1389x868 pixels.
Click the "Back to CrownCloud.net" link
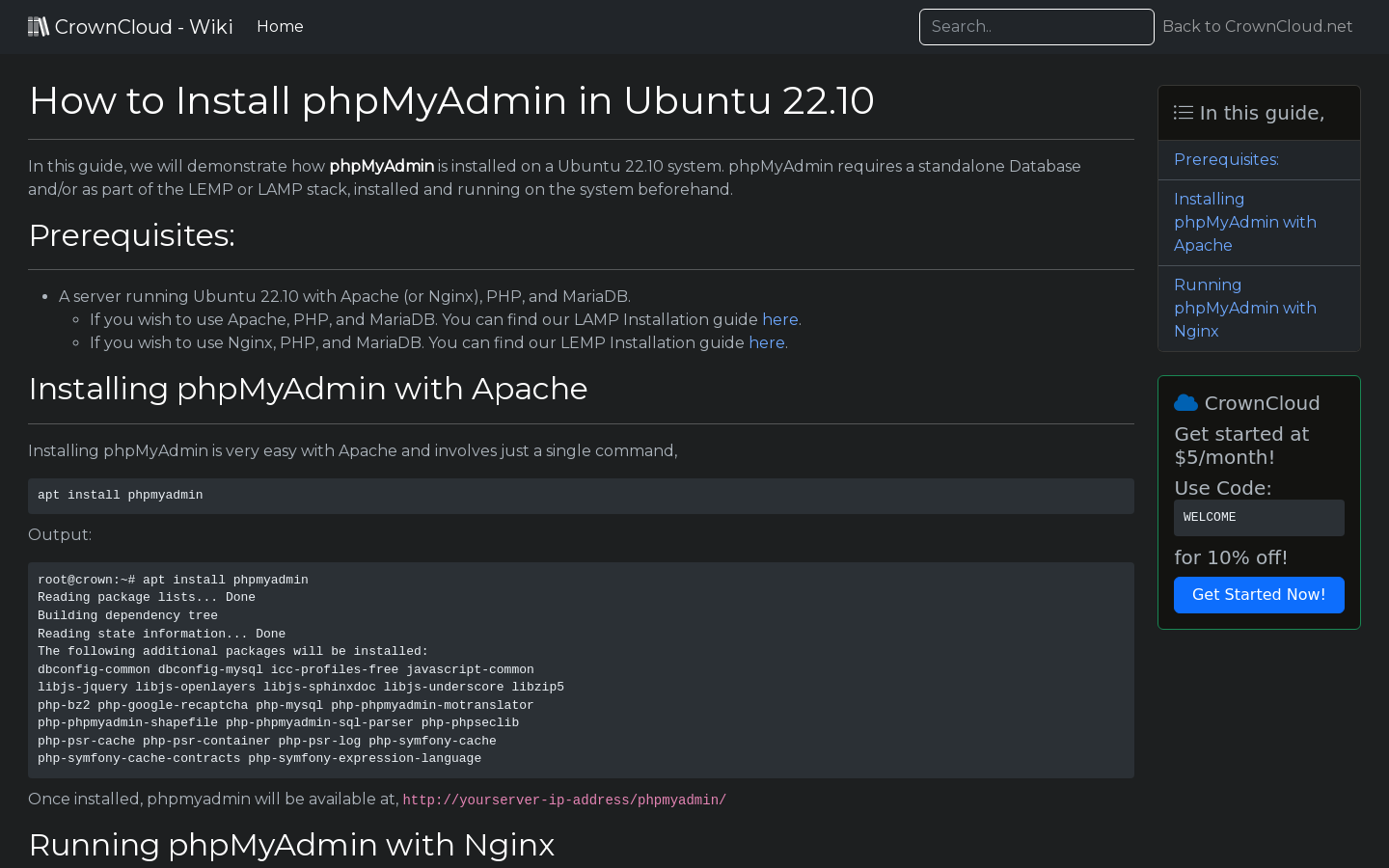pyautogui.click(x=1257, y=26)
